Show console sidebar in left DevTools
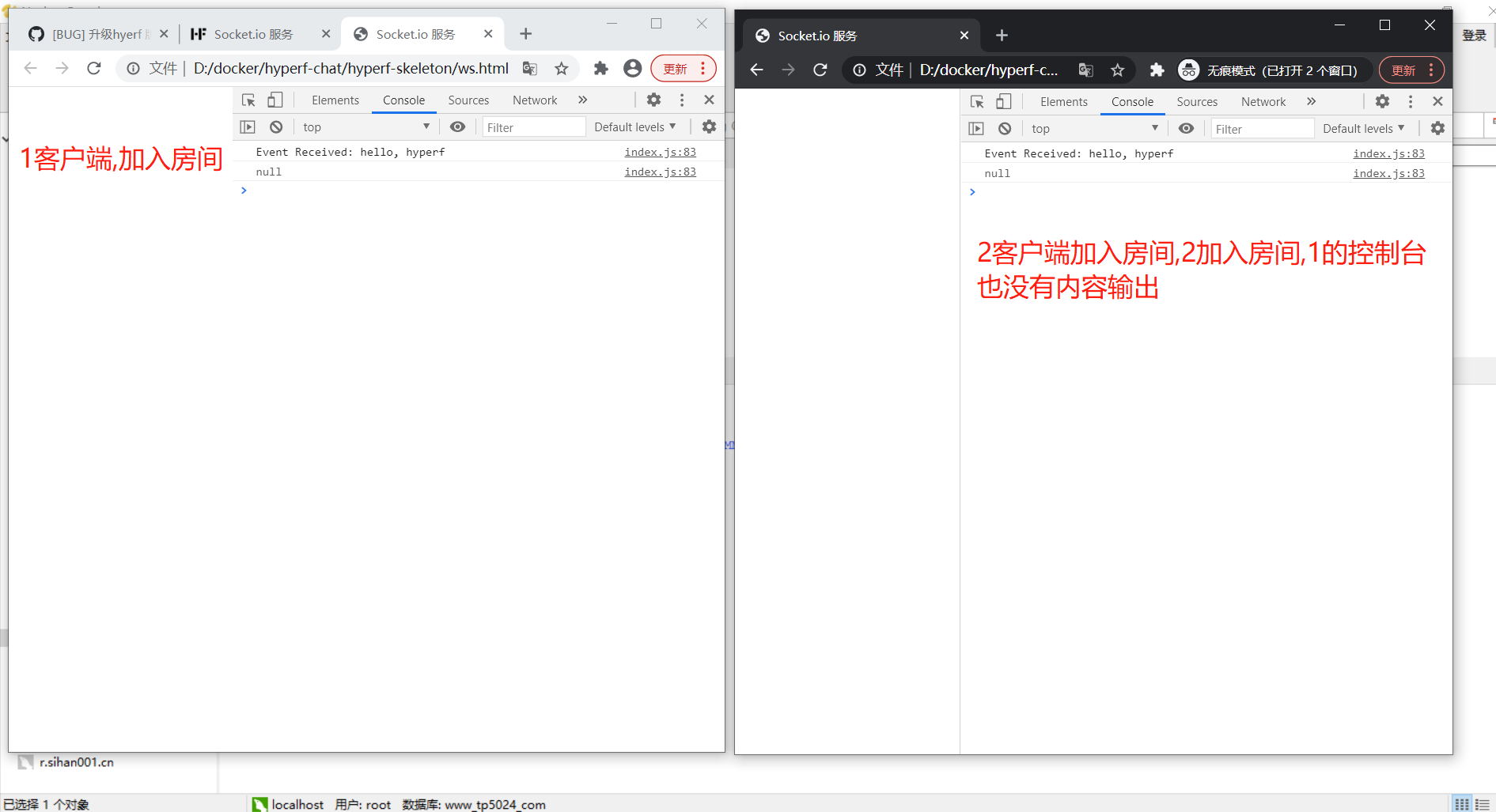Screen dimensions: 1496x812 [x=248, y=127]
